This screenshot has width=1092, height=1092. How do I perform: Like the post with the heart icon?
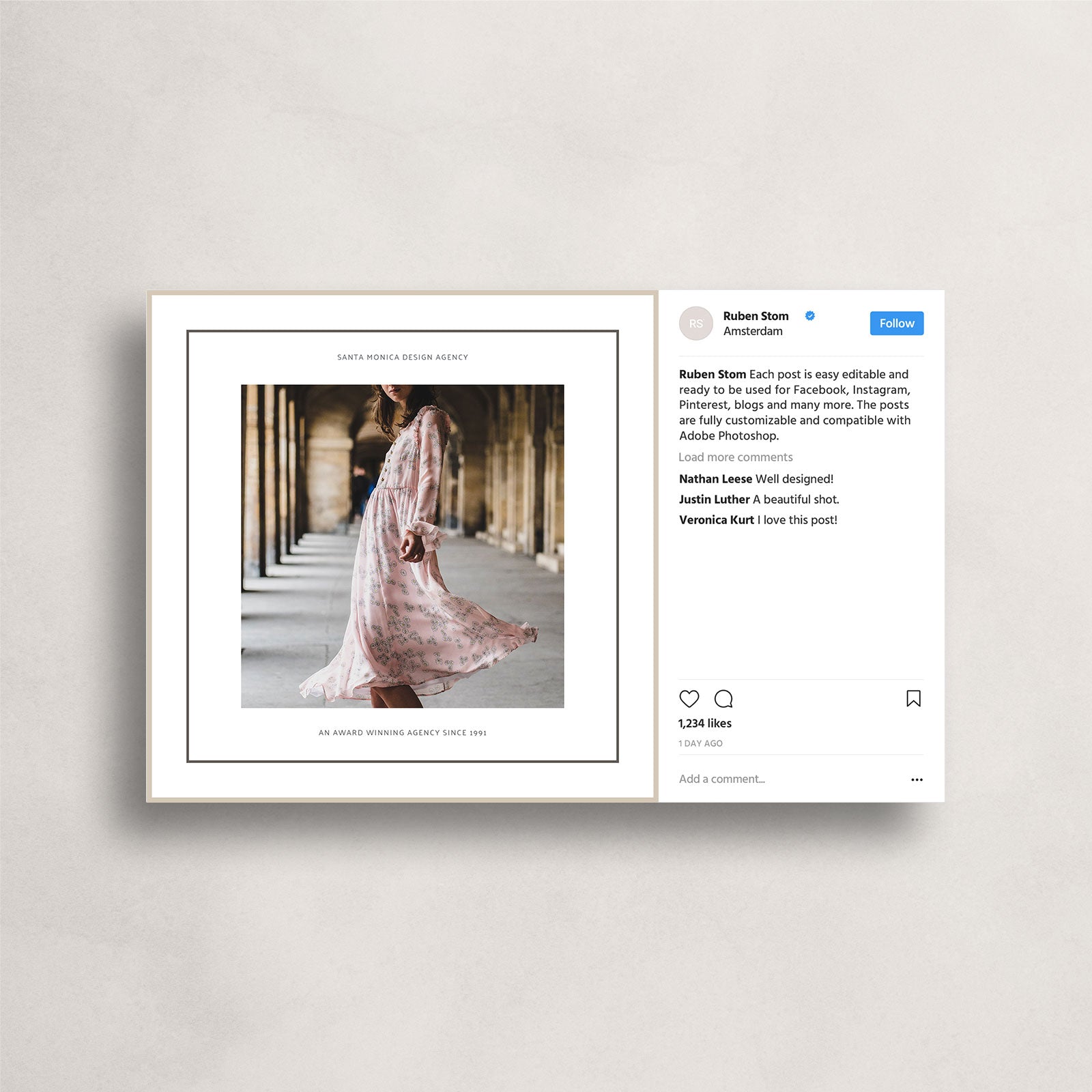point(689,699)
